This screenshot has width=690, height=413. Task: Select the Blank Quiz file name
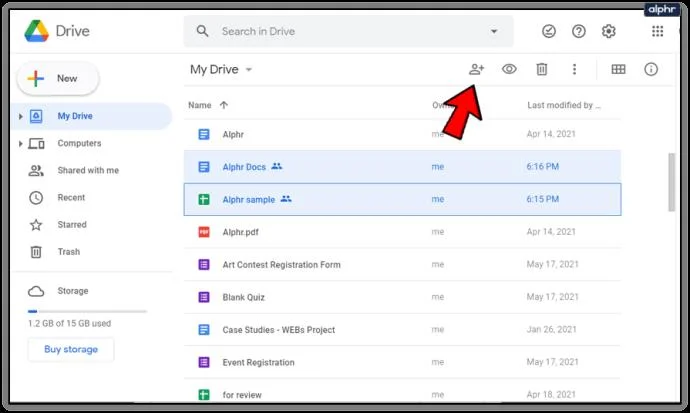click(243, 297)
